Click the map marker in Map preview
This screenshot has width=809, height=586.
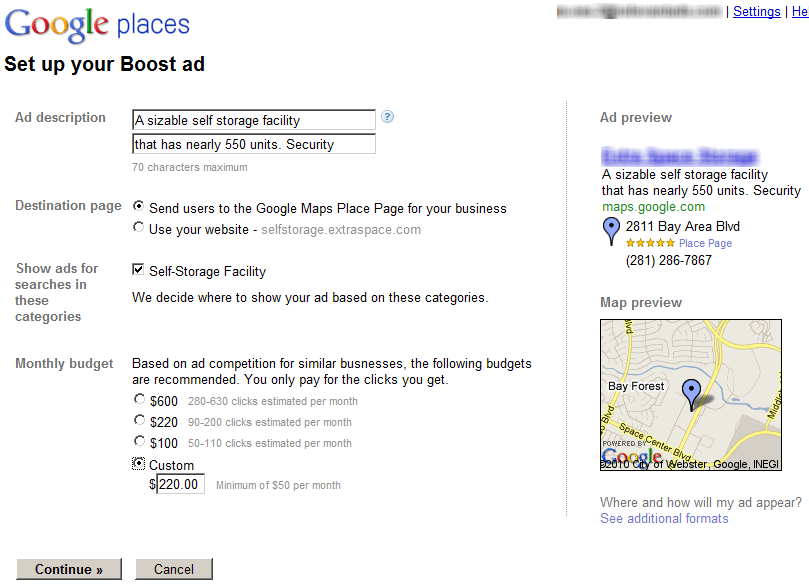coord(690,394)
